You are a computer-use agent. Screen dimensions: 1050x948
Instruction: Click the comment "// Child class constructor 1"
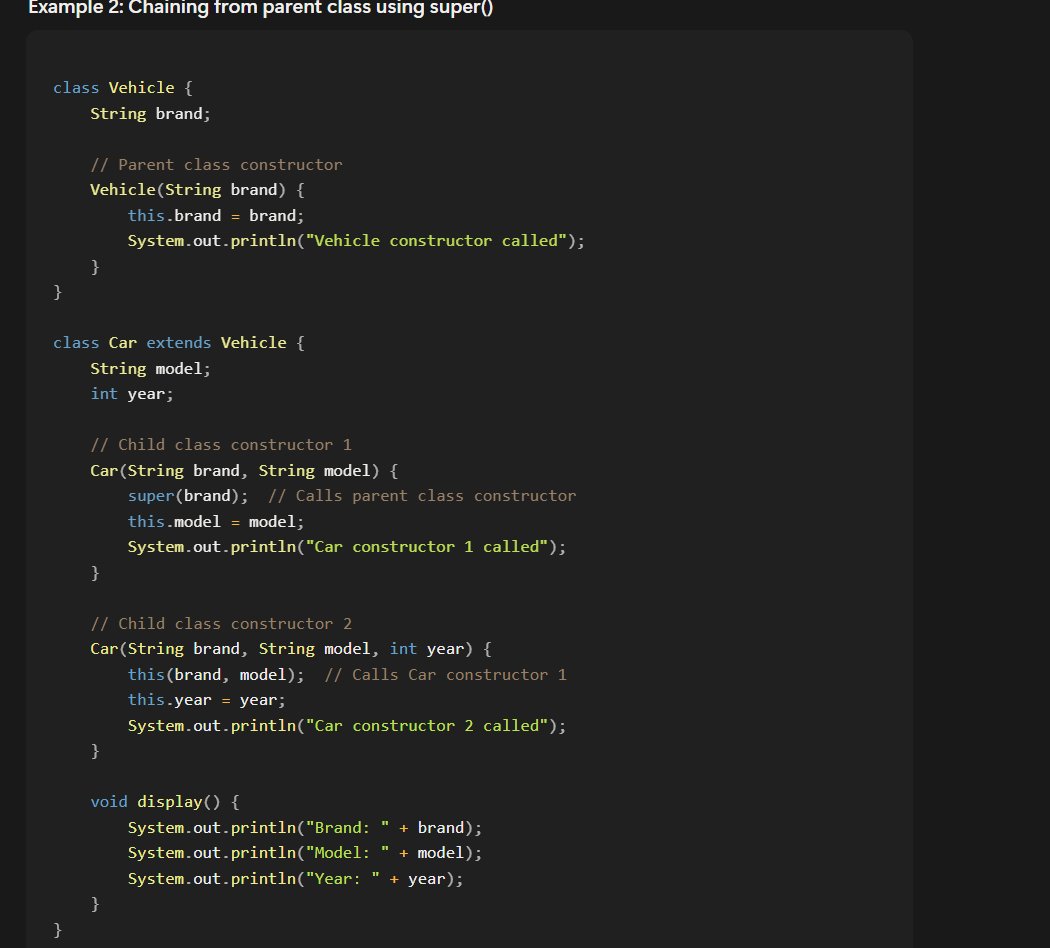pyautogui.click(x=221, y=445)
